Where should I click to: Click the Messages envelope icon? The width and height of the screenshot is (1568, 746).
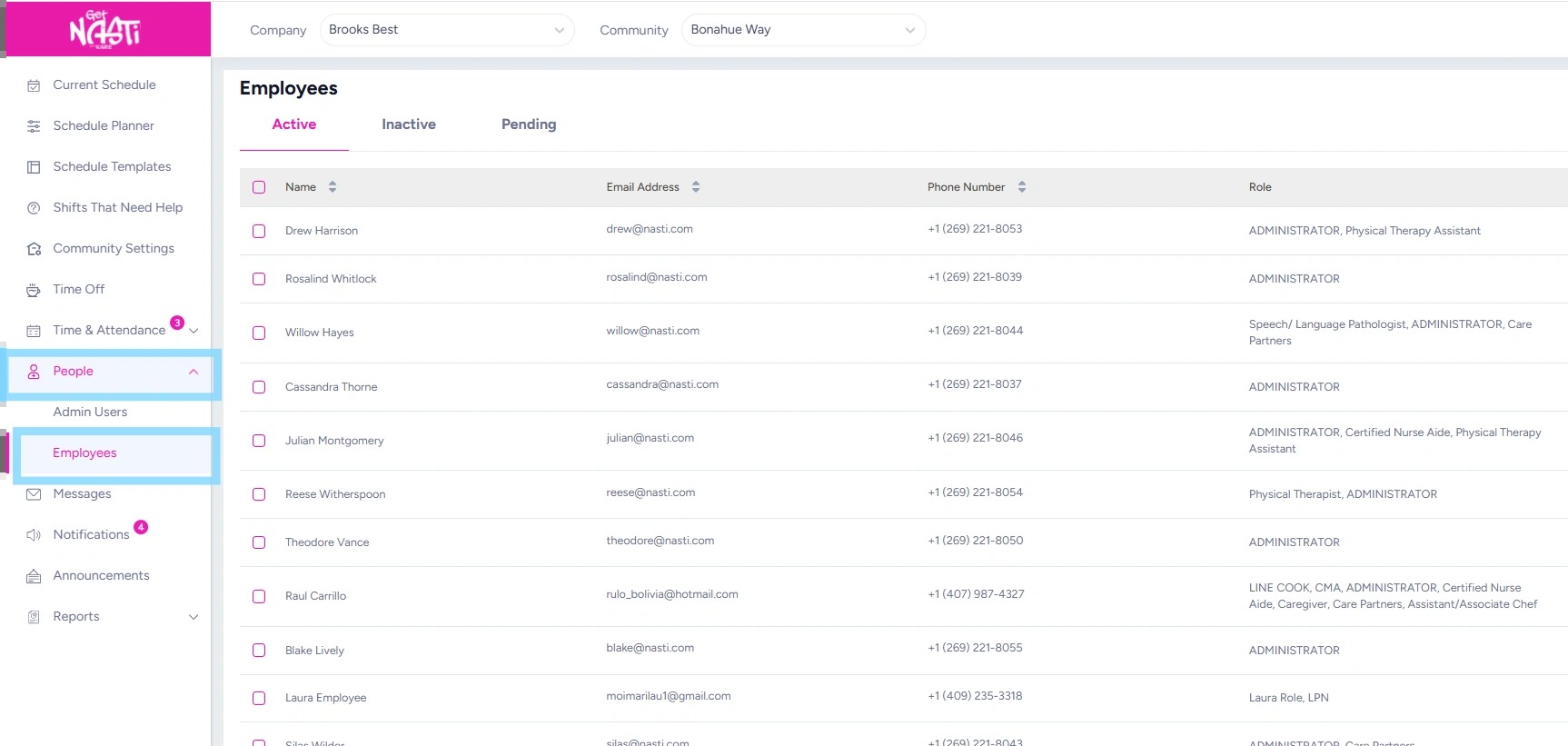(34, 494)
